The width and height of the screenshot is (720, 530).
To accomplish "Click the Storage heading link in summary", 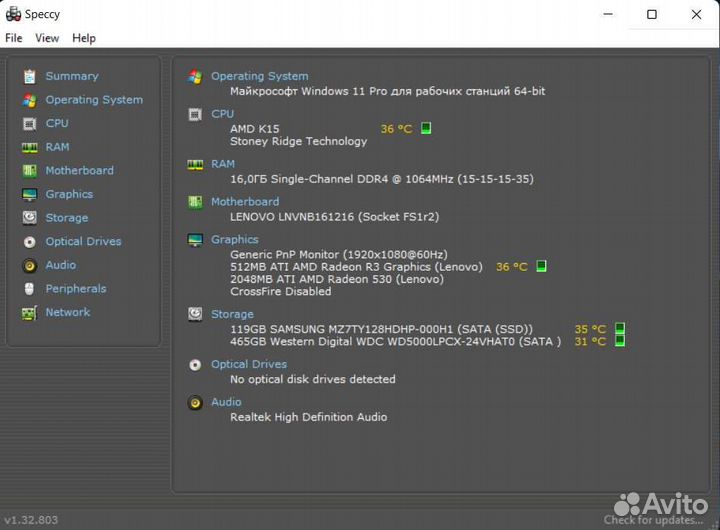I will [232, 314].
